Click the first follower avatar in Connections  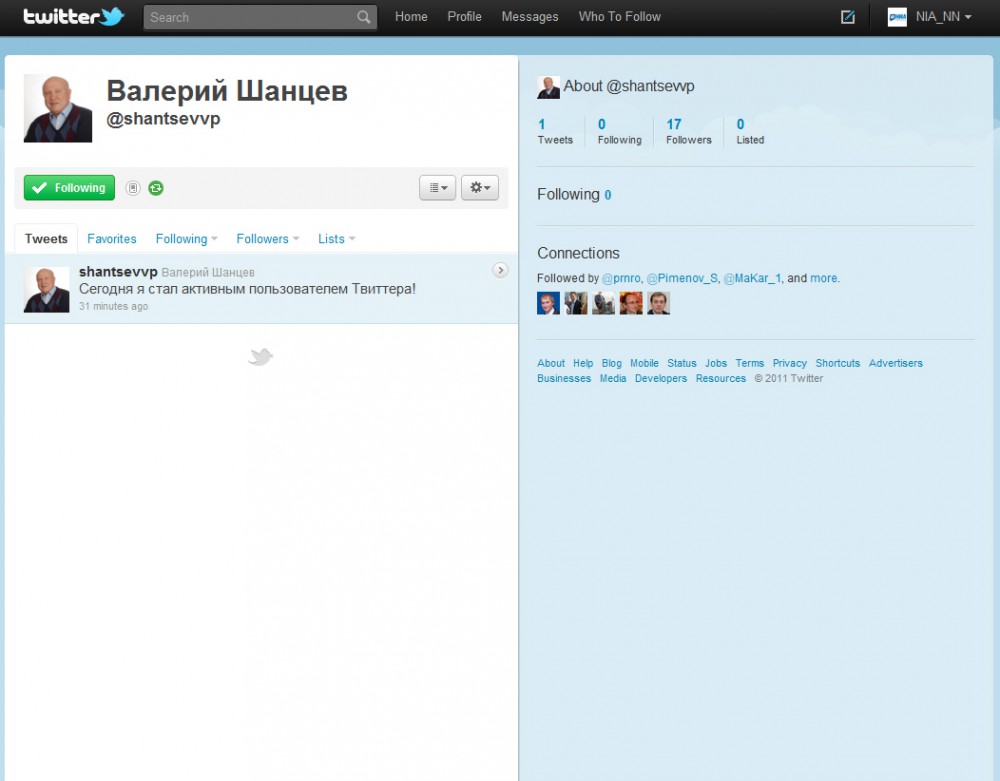(548, 303)
